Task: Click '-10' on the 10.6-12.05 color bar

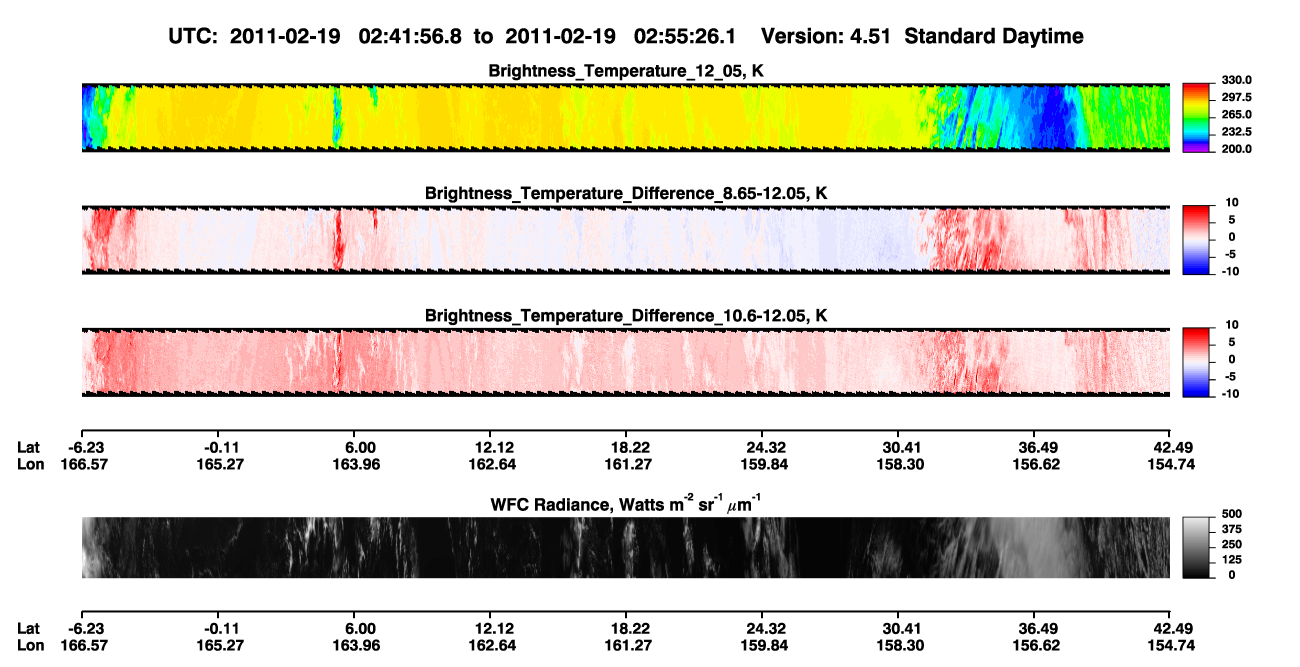Action: 1229,394
